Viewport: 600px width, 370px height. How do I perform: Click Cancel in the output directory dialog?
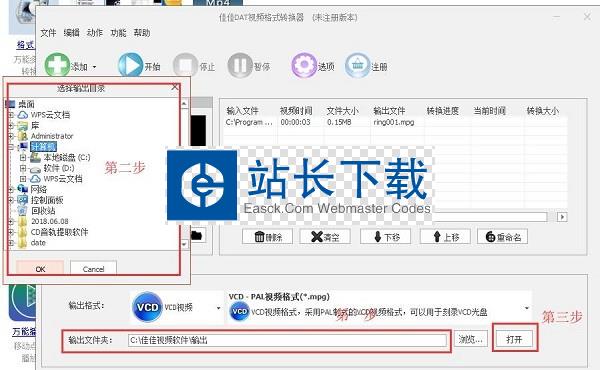pos(93,269)
